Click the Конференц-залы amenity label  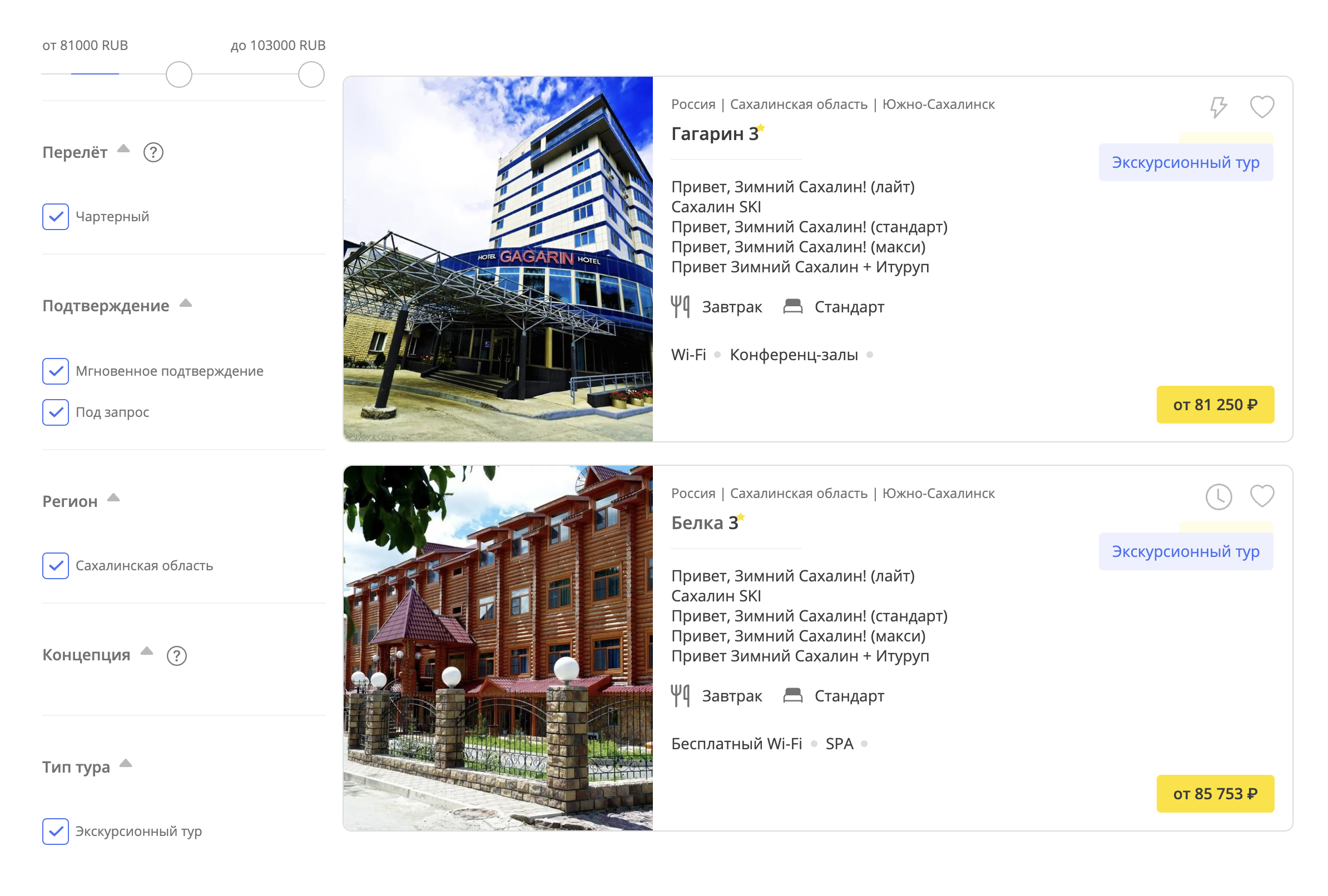pos(794,355)
